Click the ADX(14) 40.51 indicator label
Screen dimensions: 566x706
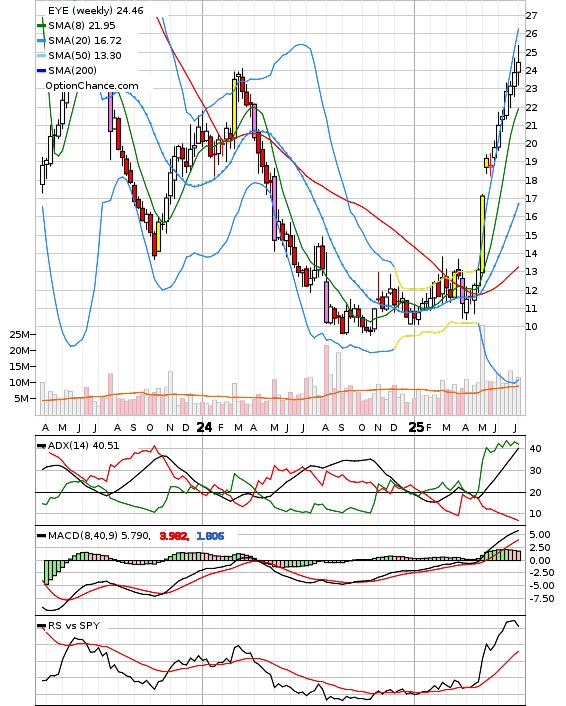coord(83,445)
